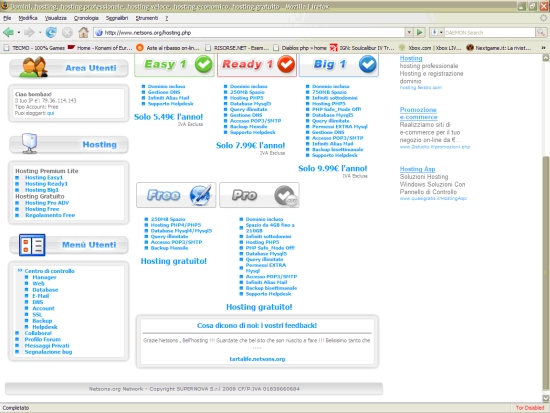Viewport: 550px width, 413px height.
Task: Open the Segnalibri menu
Action: pos(117,18)
